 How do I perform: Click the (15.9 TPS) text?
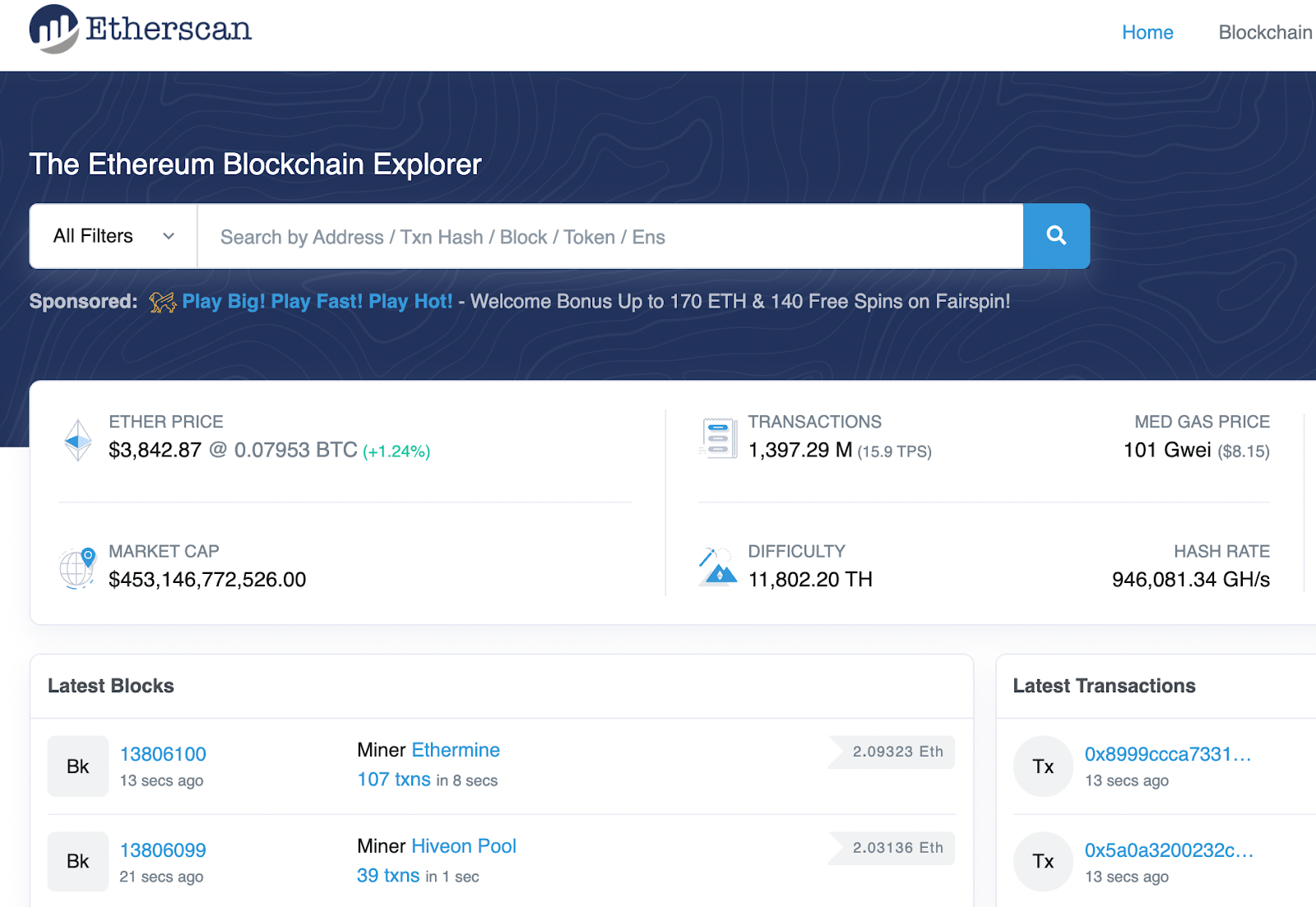point(895,451)
